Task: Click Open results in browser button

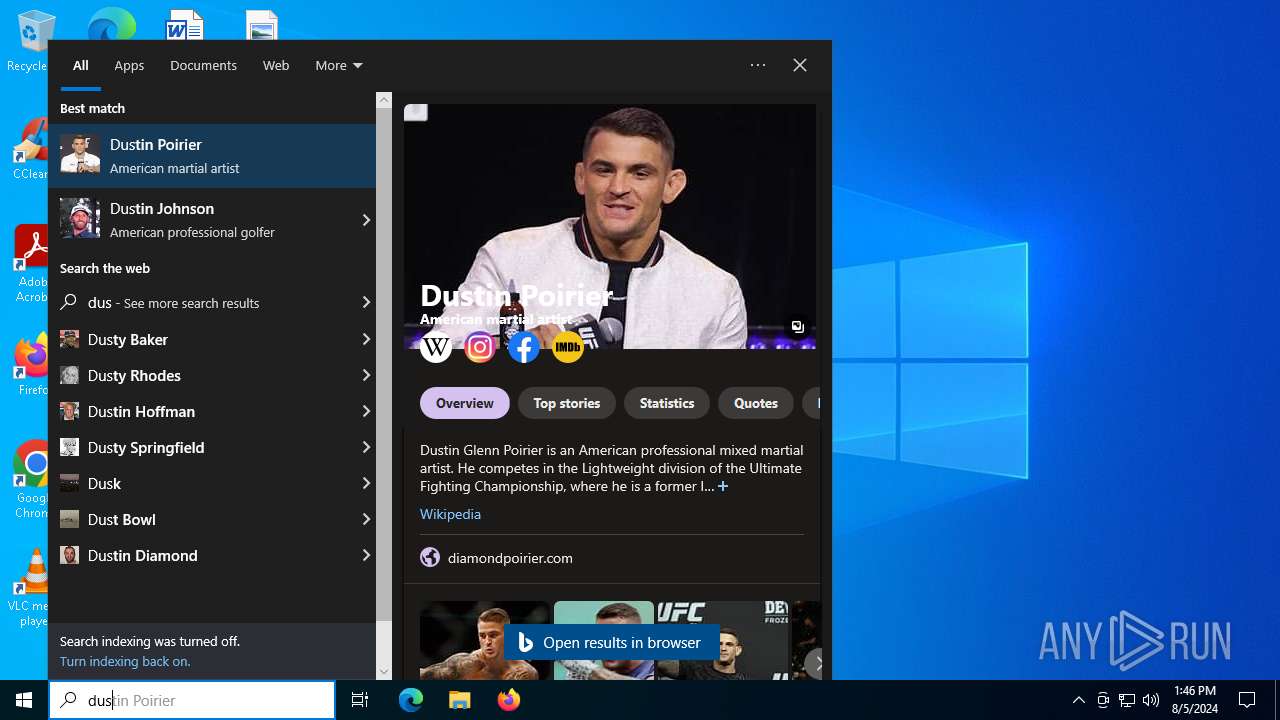Action: click(x=610, y=642)
